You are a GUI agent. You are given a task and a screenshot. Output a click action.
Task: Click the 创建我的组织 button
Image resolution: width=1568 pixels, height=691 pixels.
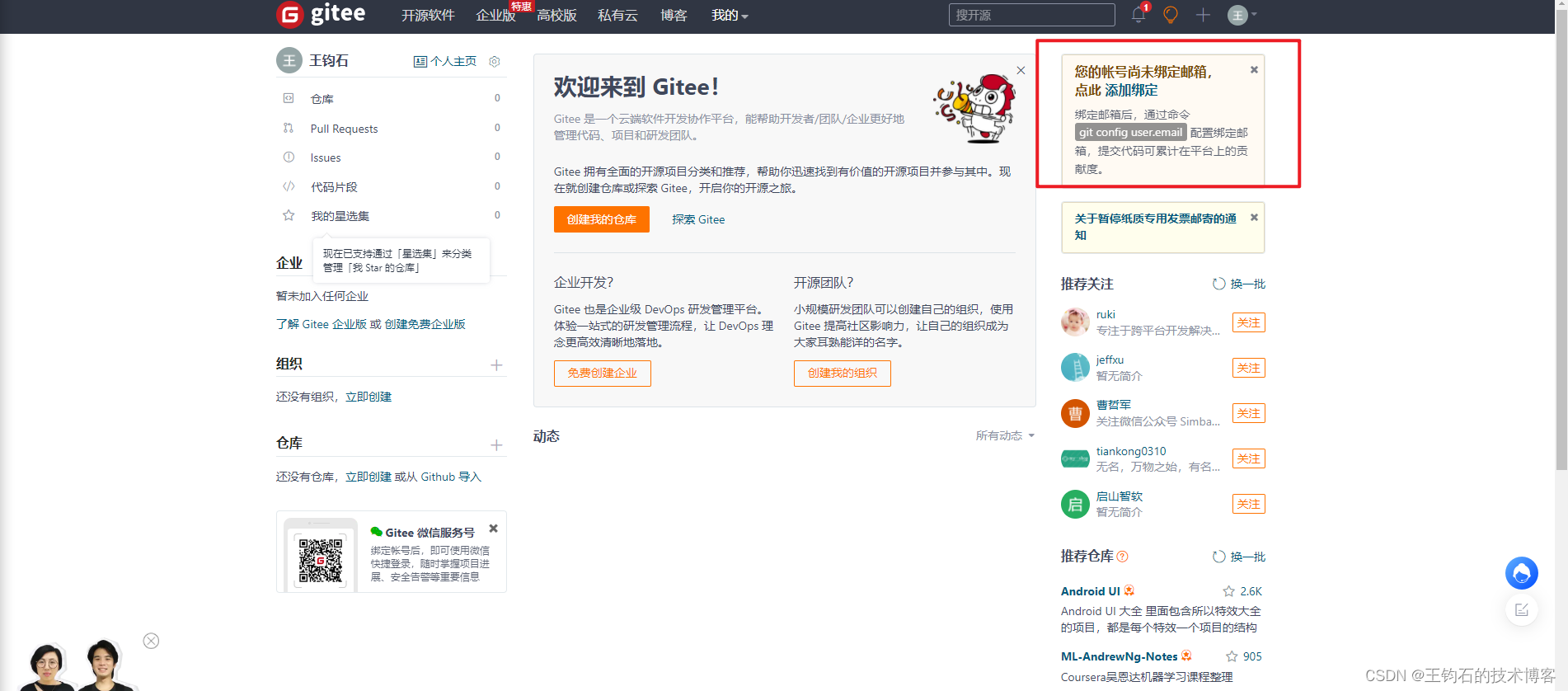click(x=843, y=374)
